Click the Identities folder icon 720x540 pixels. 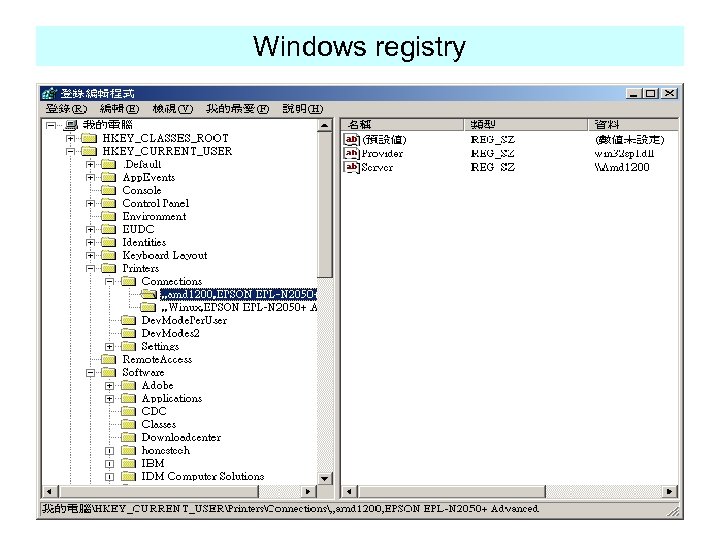click(108, 242)
